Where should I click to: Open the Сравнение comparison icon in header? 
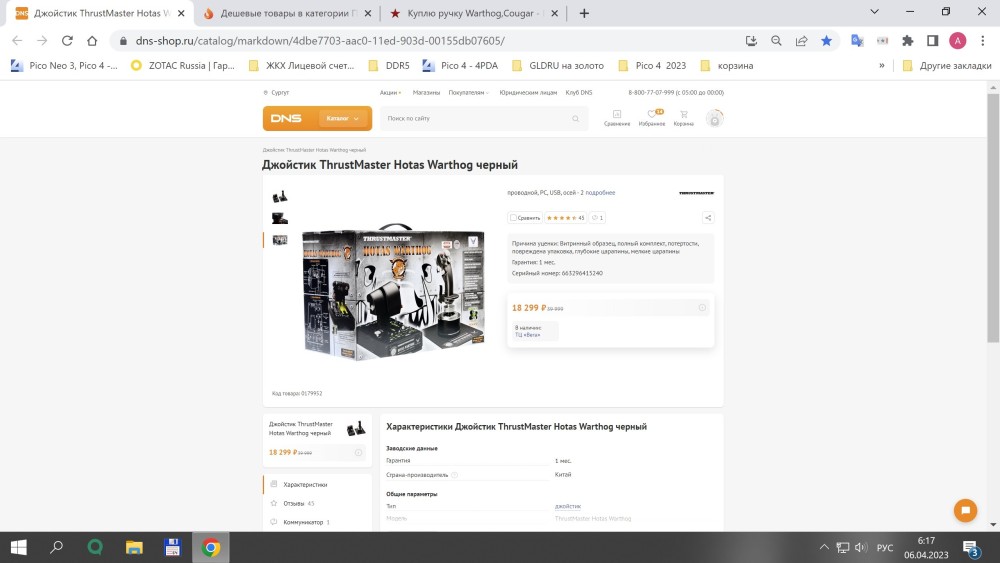pyautogui.click(x=617, y=118)
